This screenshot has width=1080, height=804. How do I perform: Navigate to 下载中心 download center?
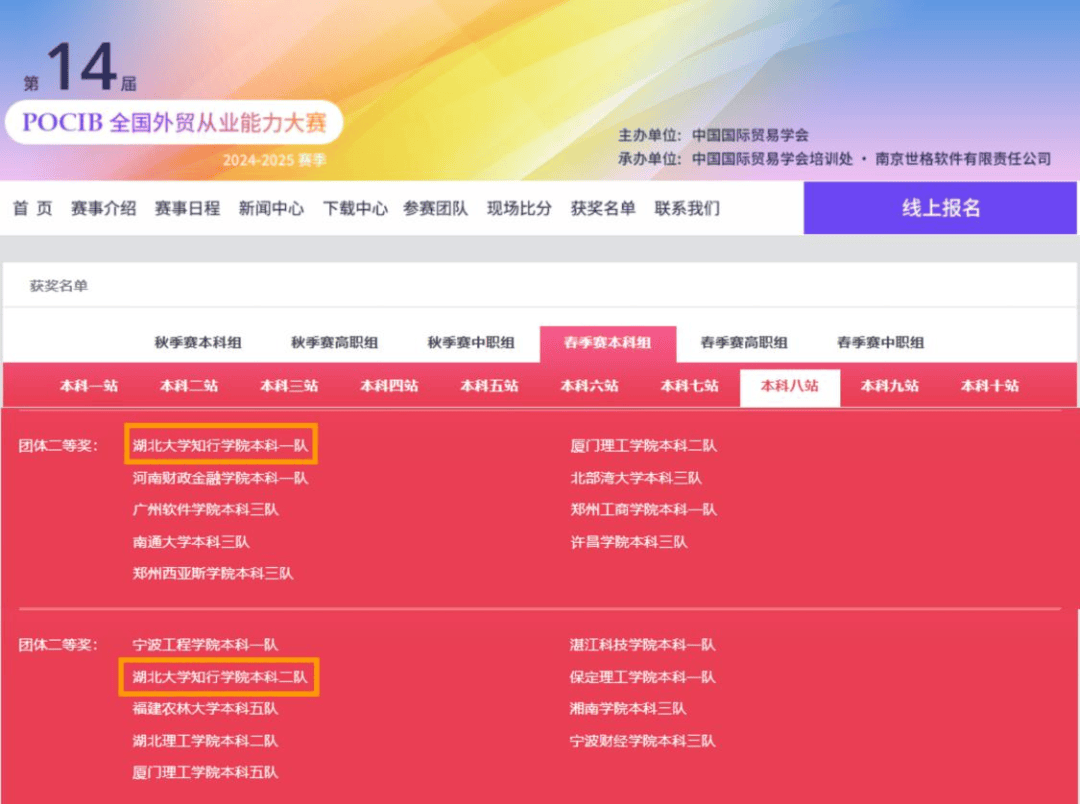[x=355, y=209]
